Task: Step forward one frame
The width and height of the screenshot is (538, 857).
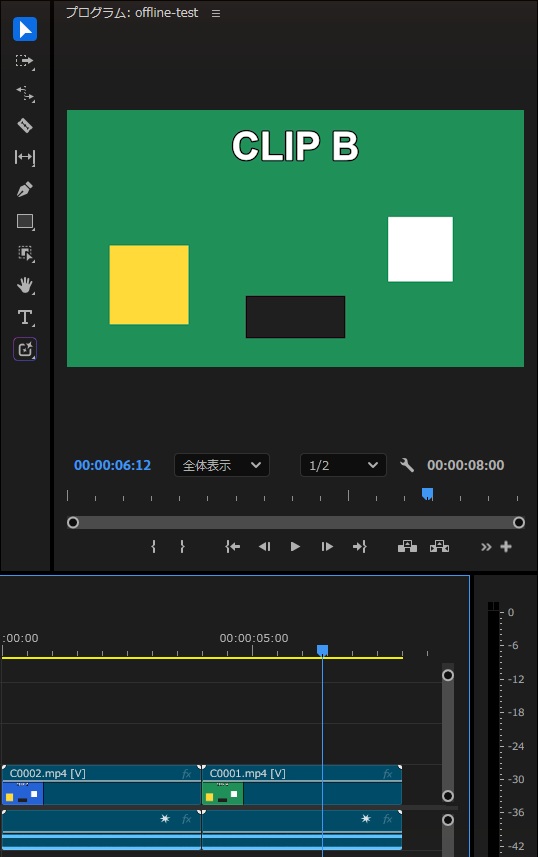Action: (327, 547)
